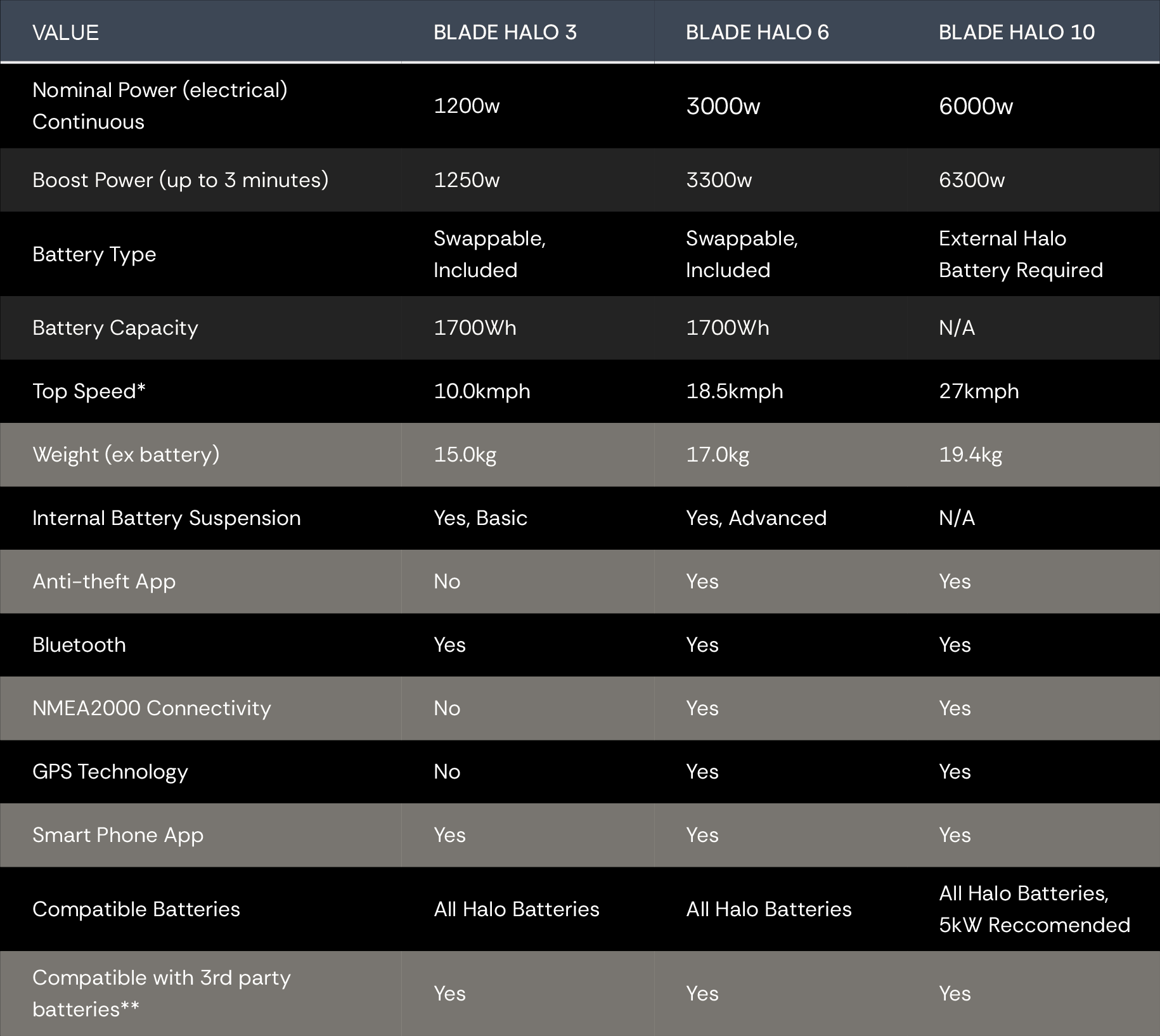
Task: Click the 19.4kg weight value
Action: point(970,455)
